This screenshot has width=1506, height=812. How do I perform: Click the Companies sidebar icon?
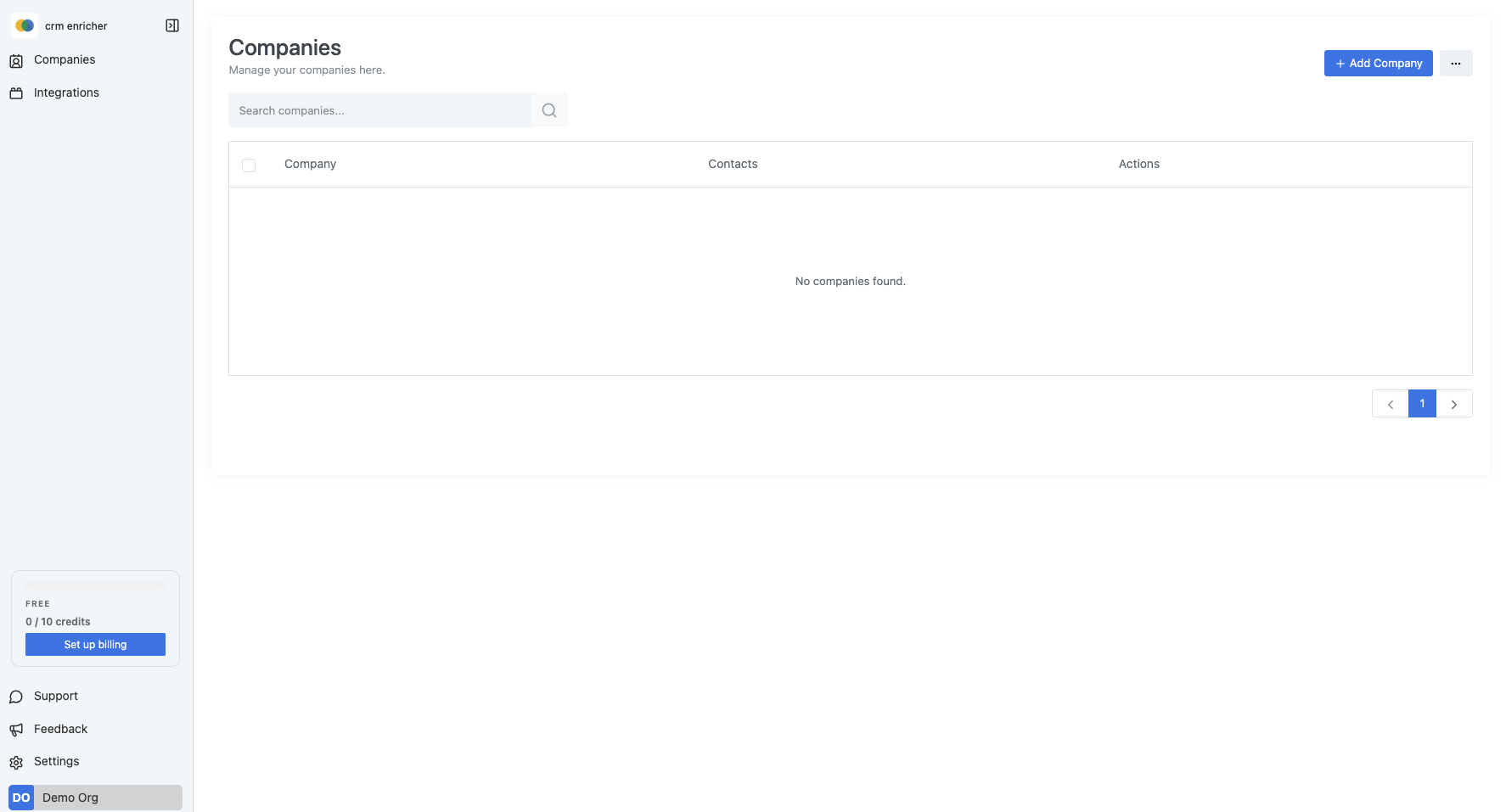point(16,60)
